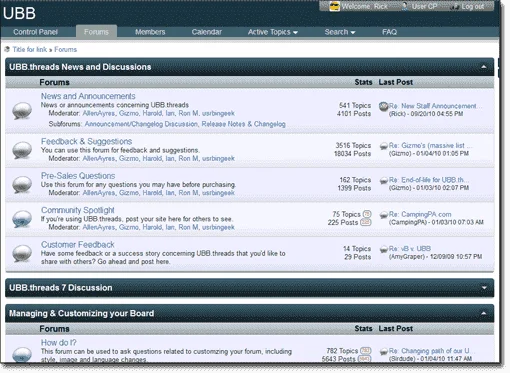
Task: Click the badge icon next to 225 Posts
Action: 366,222
